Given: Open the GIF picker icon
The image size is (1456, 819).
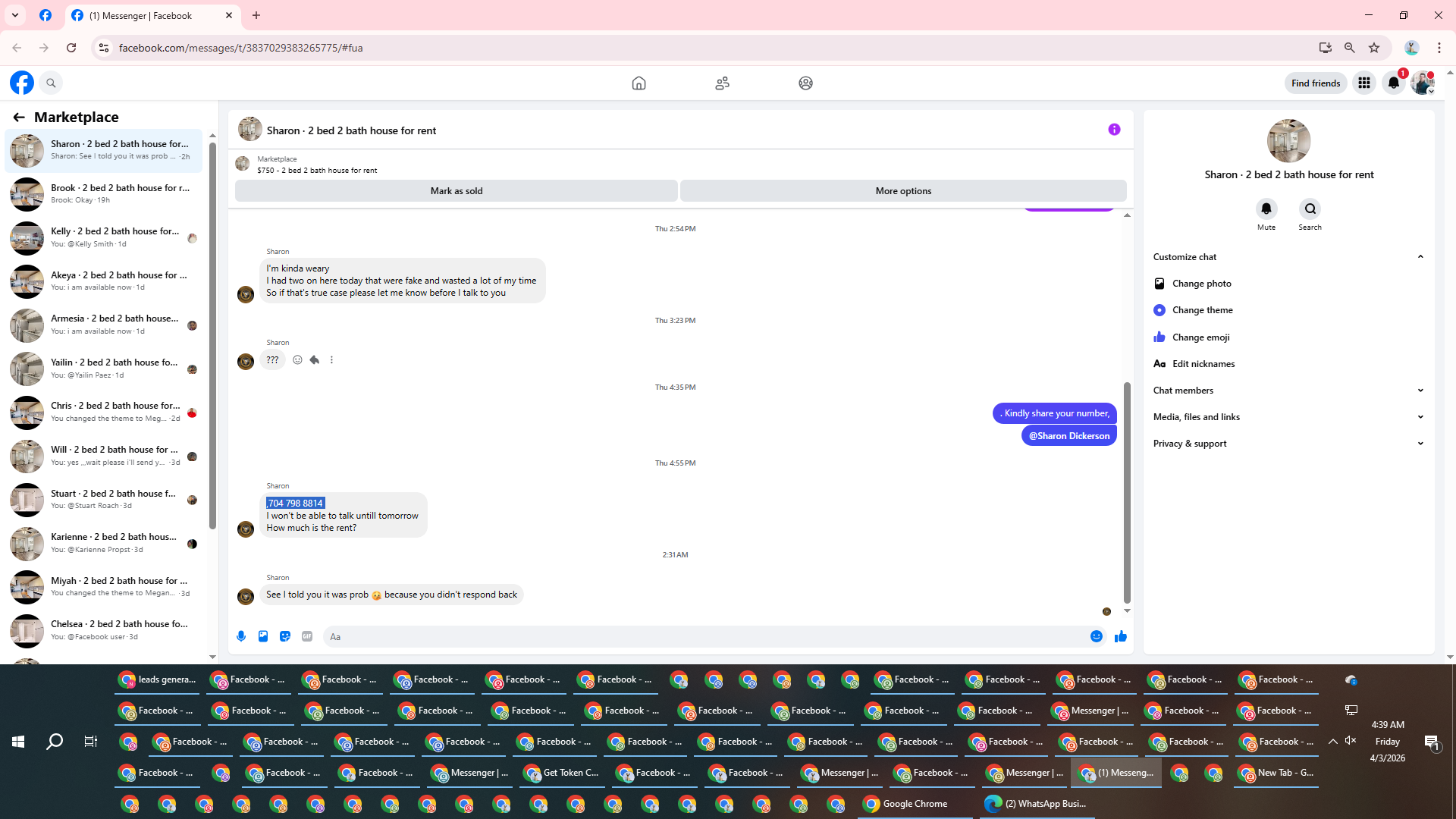Looking at the screenshot, I should coord(307,636).
